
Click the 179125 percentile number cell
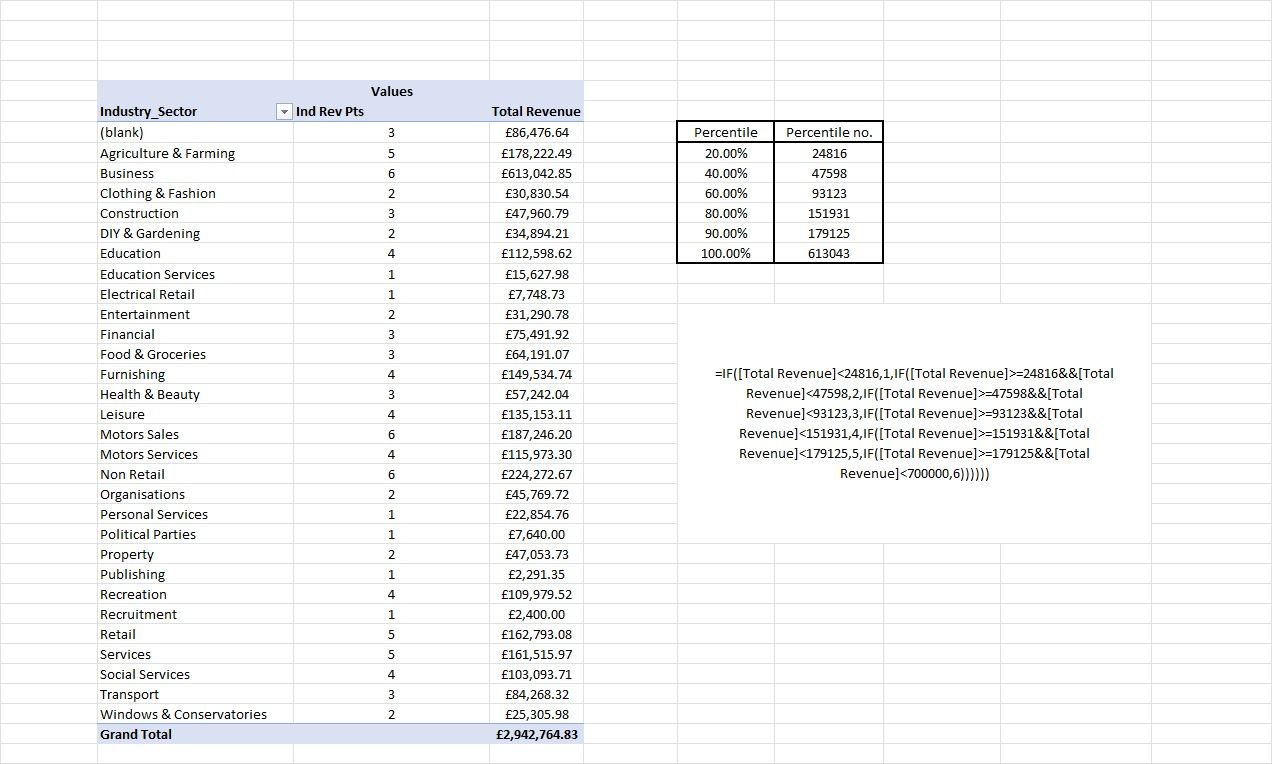point(829,233)
